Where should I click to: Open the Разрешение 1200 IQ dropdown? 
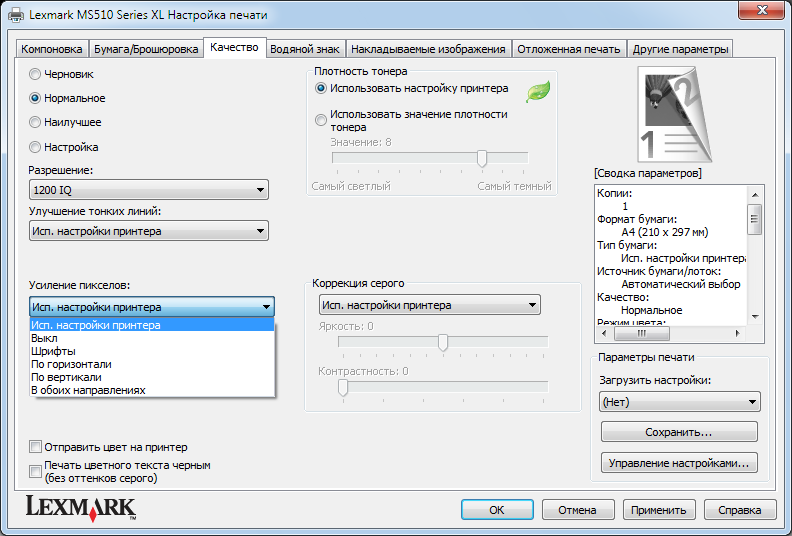(x=148, y=190)
